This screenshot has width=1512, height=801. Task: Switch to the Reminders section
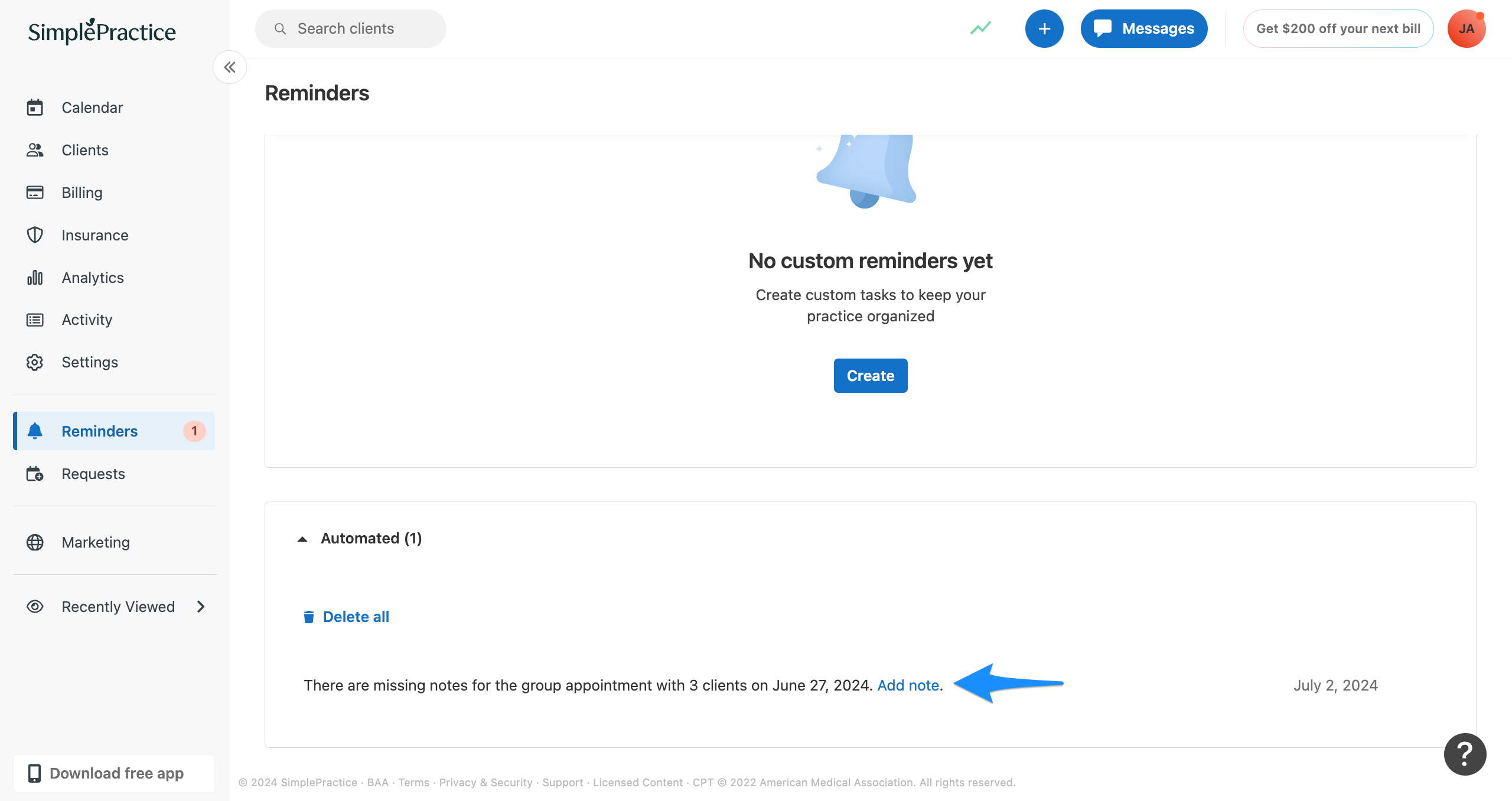[x=99, y=431]
